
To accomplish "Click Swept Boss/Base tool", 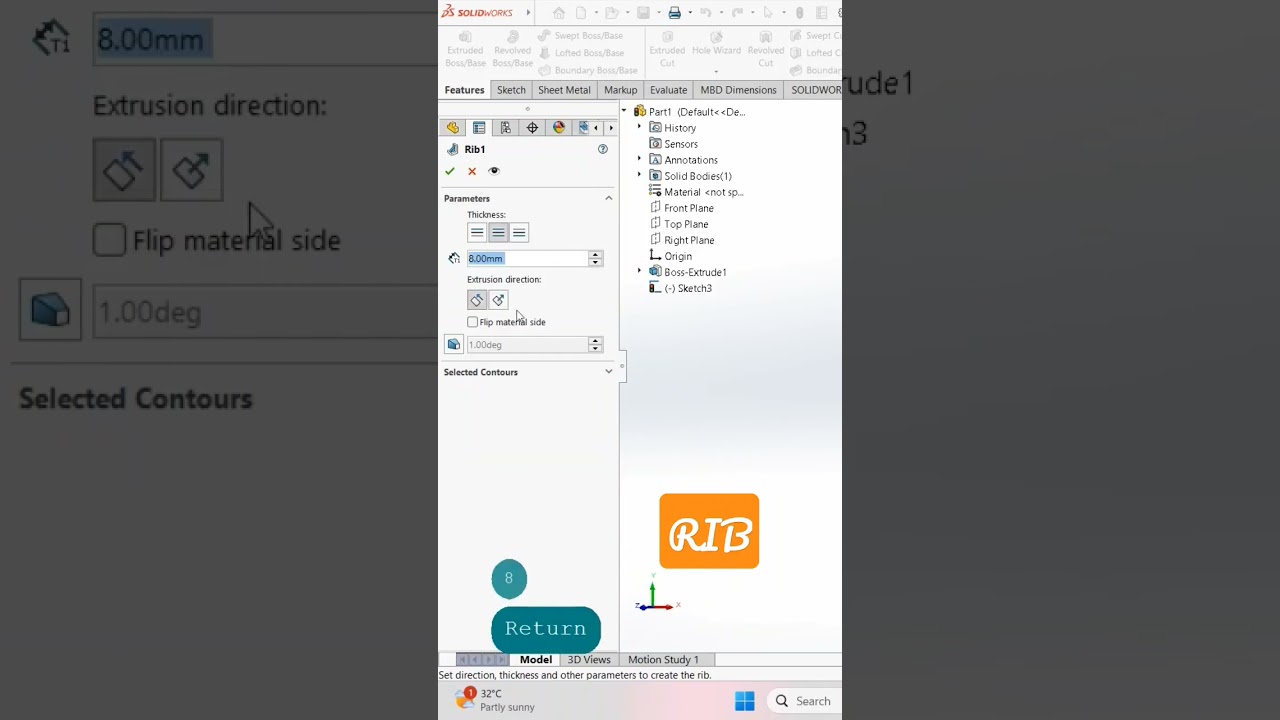I will coord(580,36).
